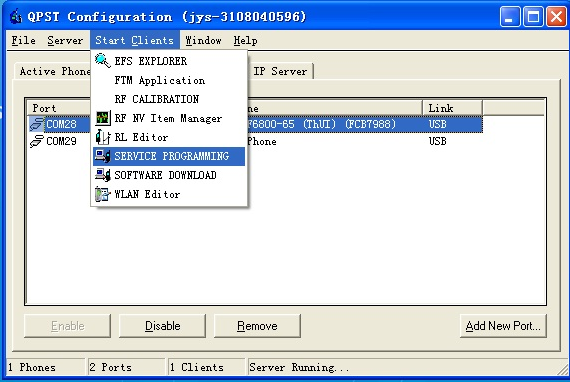Open the Window menu
This screenshot has height=382, width=570.
click(204, 40)
